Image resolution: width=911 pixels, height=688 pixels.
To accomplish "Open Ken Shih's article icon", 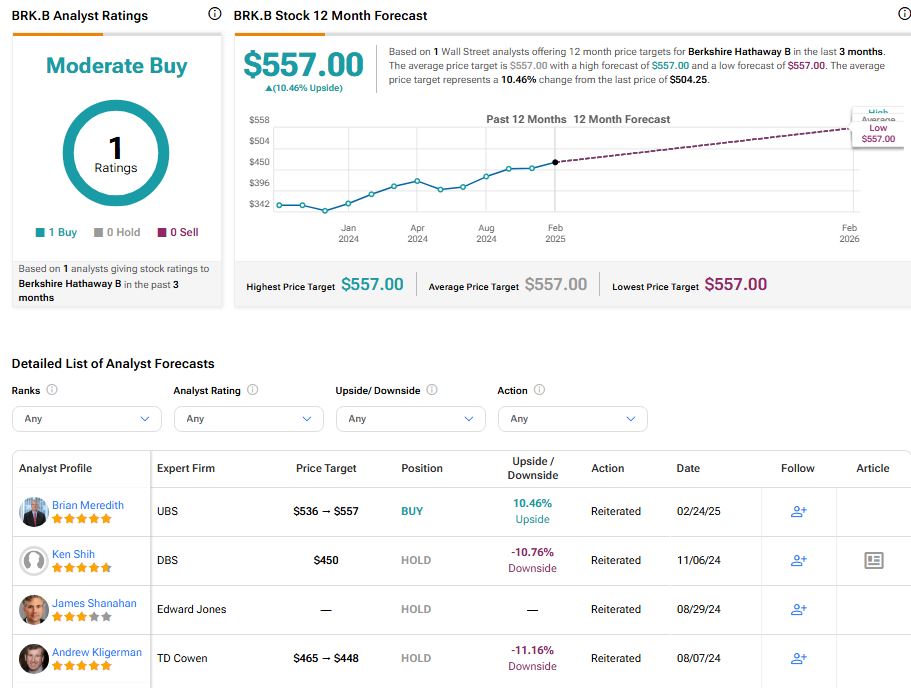I will (873, 560).
